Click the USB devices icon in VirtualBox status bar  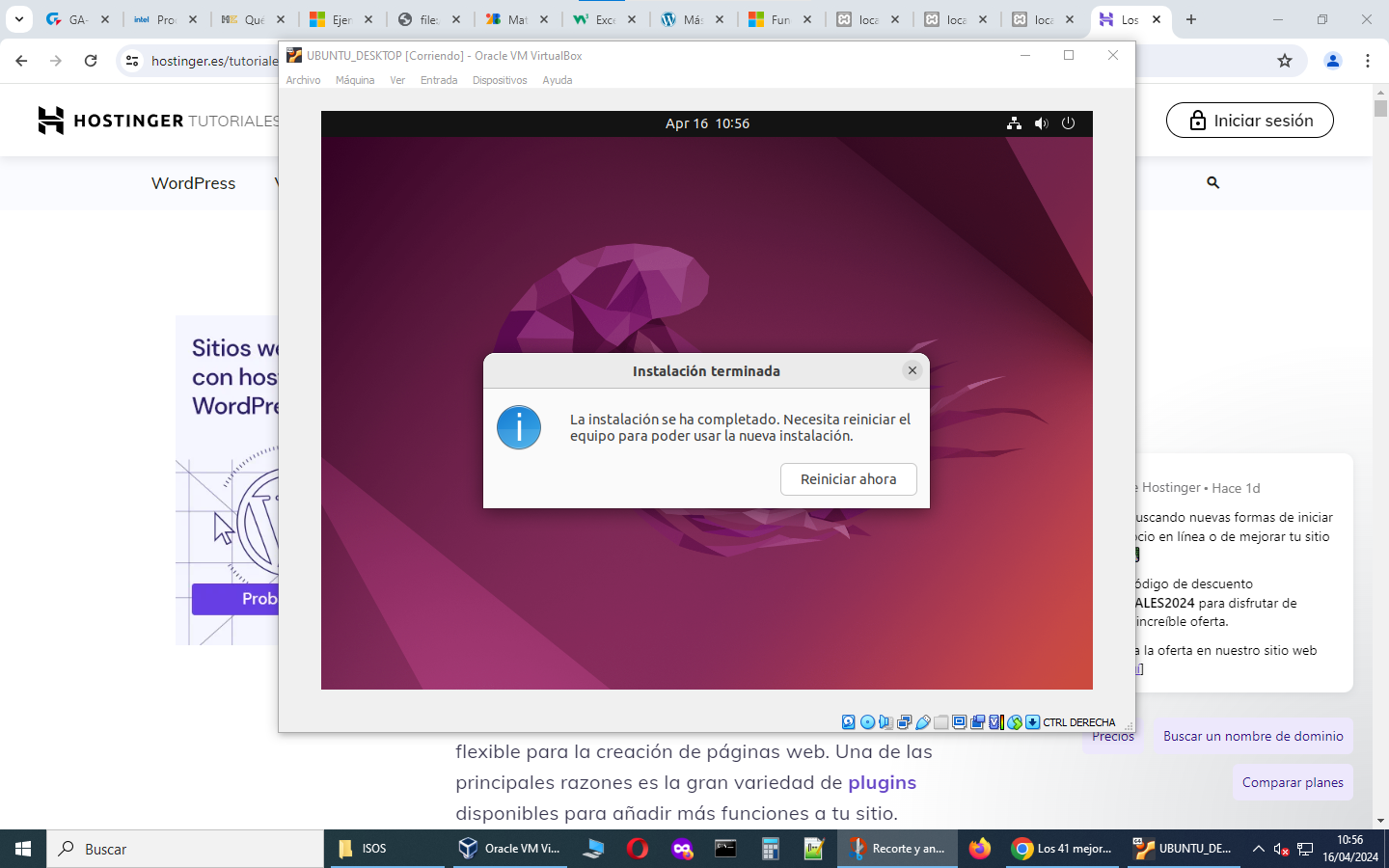(x=923, y=722)
